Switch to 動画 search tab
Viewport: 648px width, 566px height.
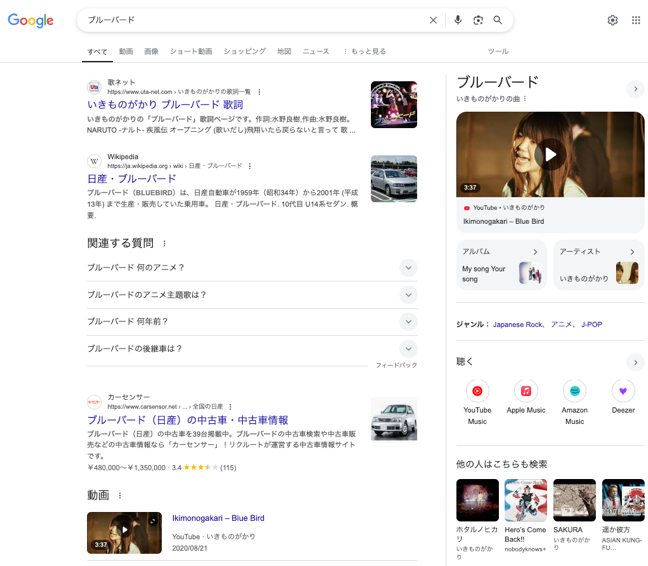coord(126,51)
